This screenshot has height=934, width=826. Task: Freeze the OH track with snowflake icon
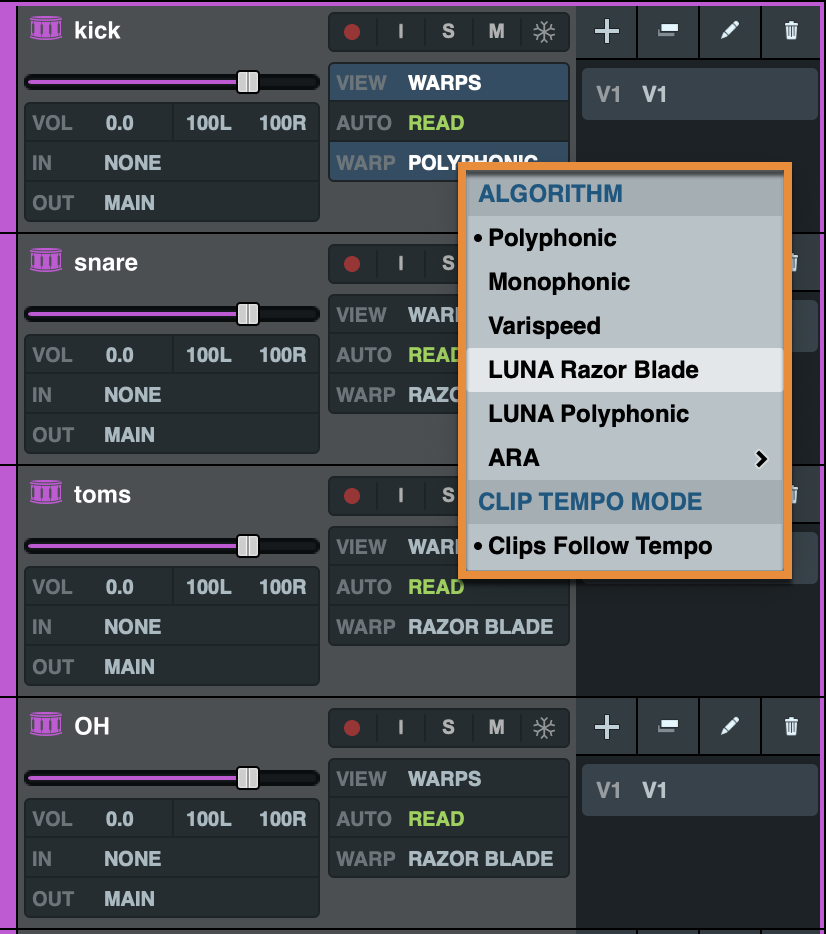(543, 727)
